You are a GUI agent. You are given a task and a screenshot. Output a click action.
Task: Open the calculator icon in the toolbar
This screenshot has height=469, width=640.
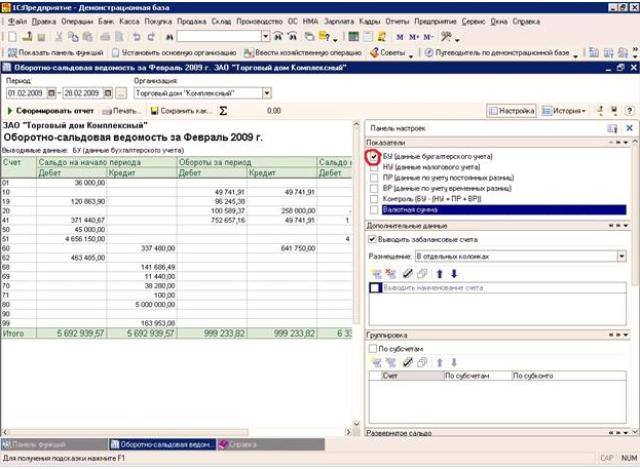pyautogui.click(x=353, y=37)
